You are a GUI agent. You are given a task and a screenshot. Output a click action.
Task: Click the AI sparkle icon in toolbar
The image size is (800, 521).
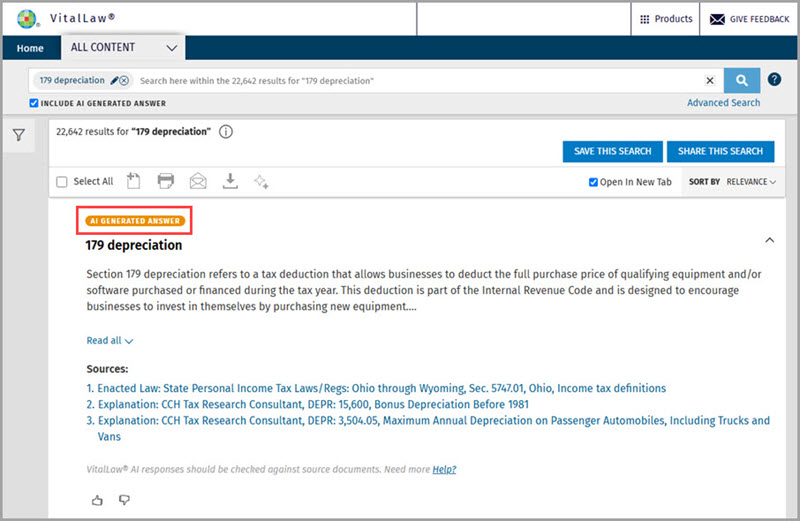click(x=261, y=181)
